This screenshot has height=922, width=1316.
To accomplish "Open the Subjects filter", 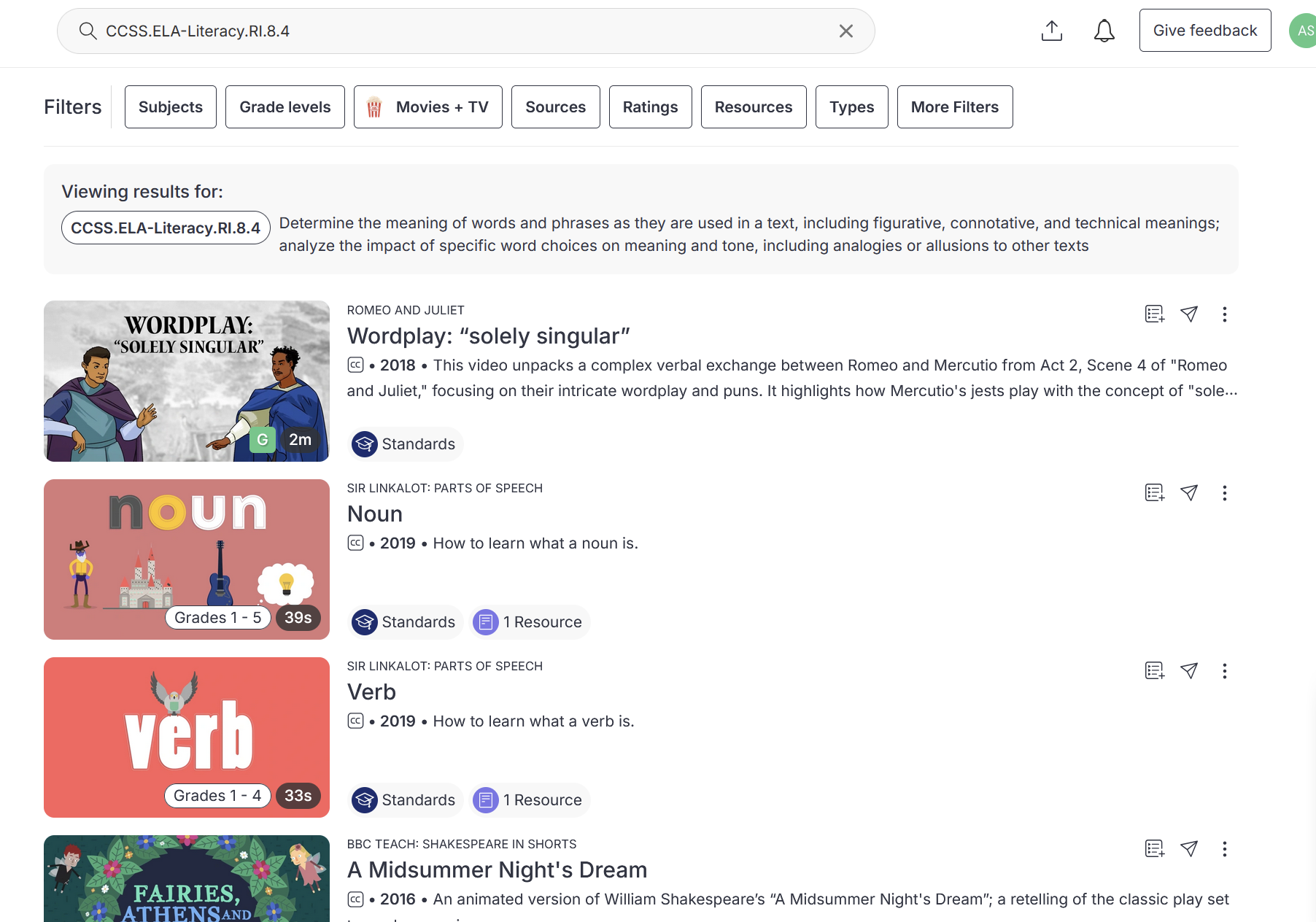I will click(x=170, y=106).
